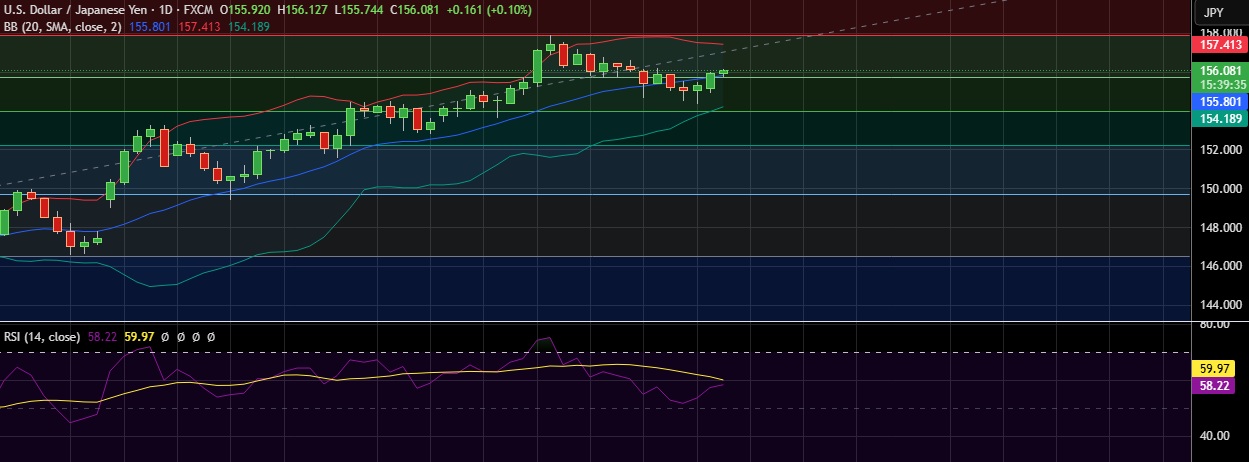The image size is (1249, 462).
Task: Click the green 156.081 current price label
Action: coord(1221,71)
